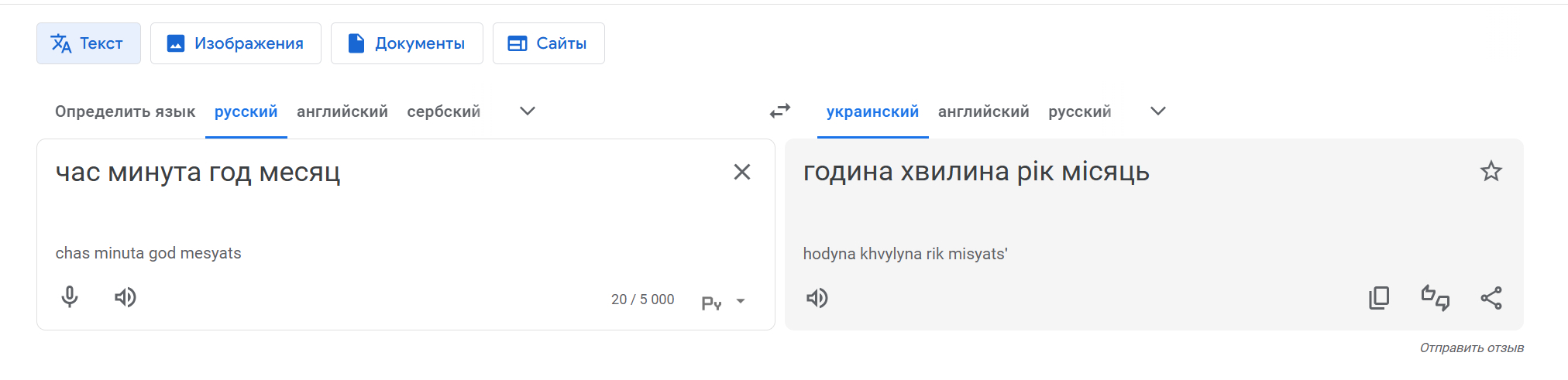1568x380 pixels.
Task: Select Определить язык as source
Action: point(125,111)
